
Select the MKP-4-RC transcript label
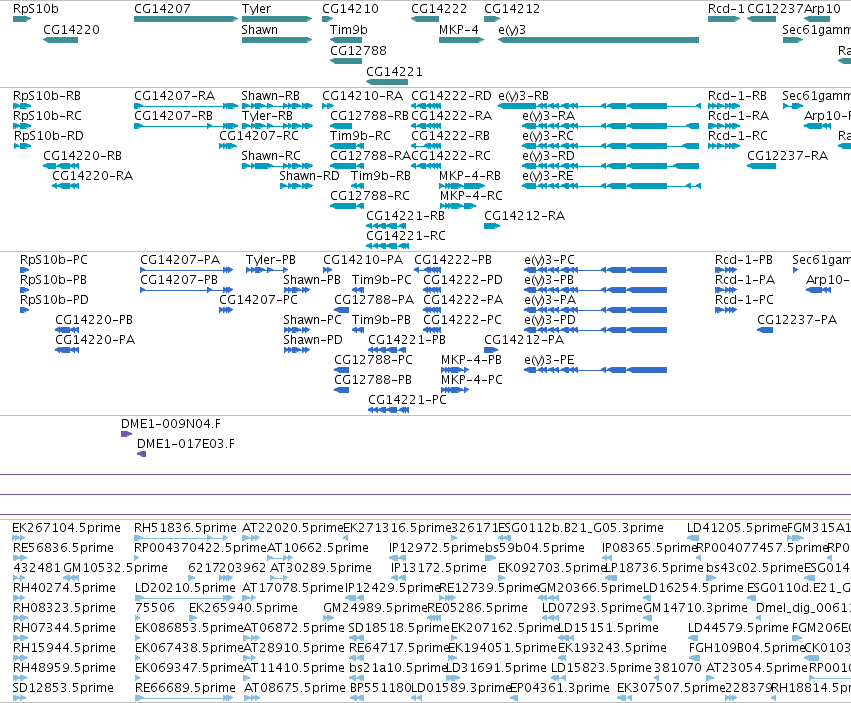pyautogui.click(x=471, y=195)
